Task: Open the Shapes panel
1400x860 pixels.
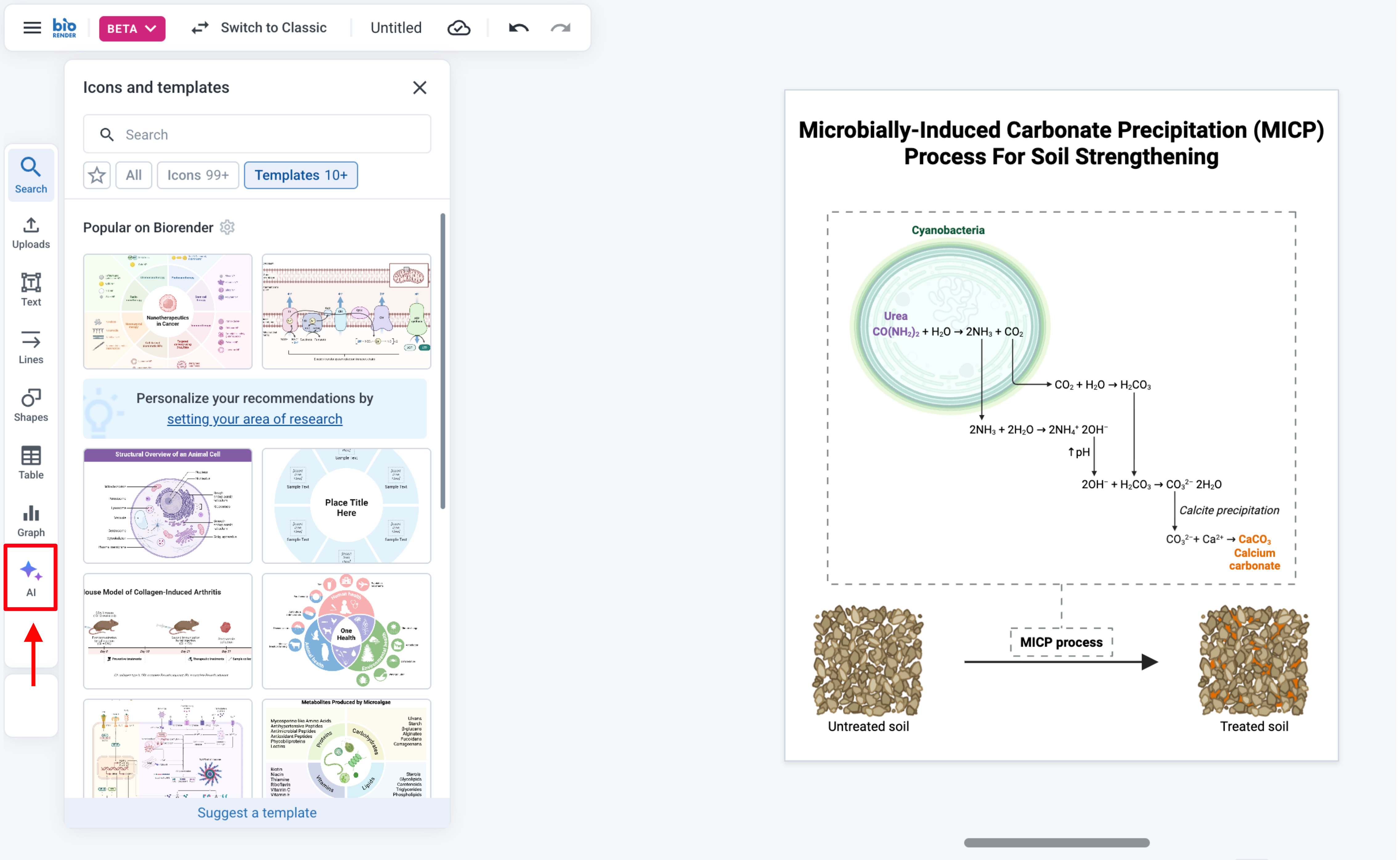Action: pos(31,404)
